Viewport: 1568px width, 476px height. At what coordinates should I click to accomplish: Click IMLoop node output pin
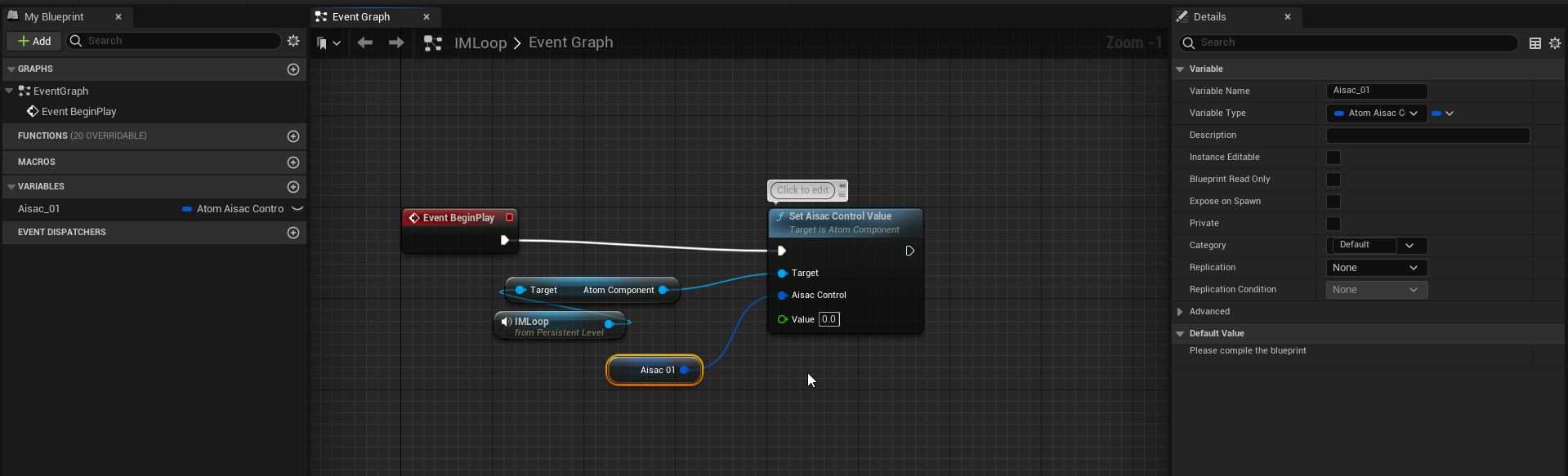[x=609, y=324]
